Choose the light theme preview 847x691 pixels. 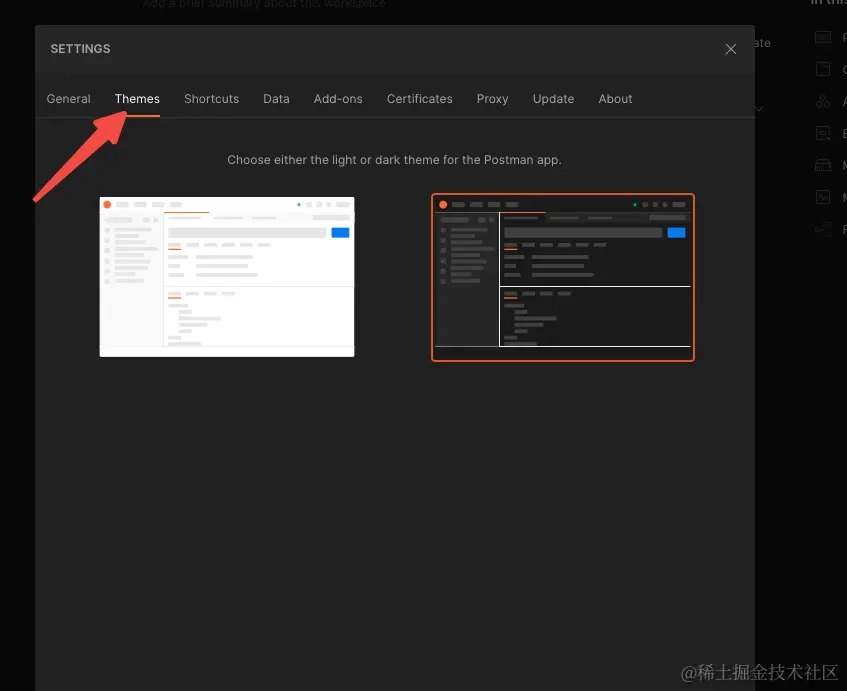click(227, 277)
